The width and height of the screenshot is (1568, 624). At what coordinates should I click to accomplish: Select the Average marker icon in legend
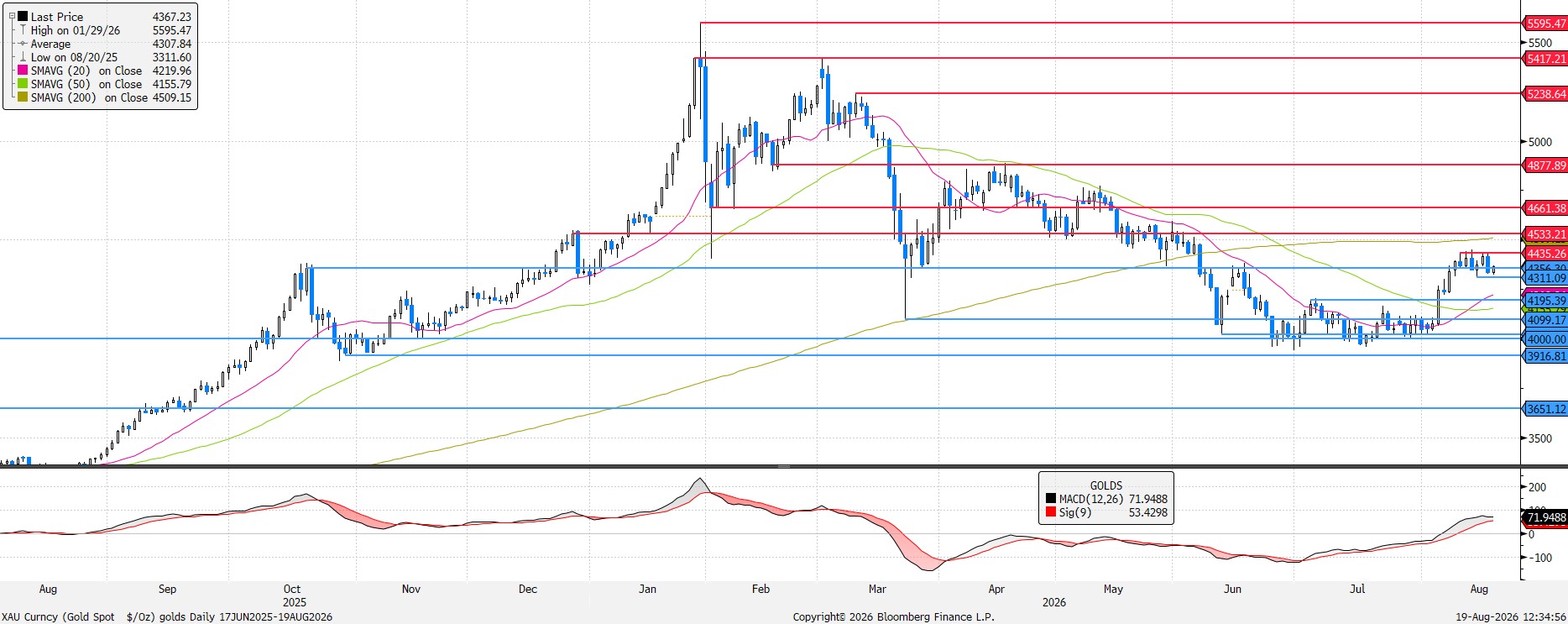coord(23,44)
